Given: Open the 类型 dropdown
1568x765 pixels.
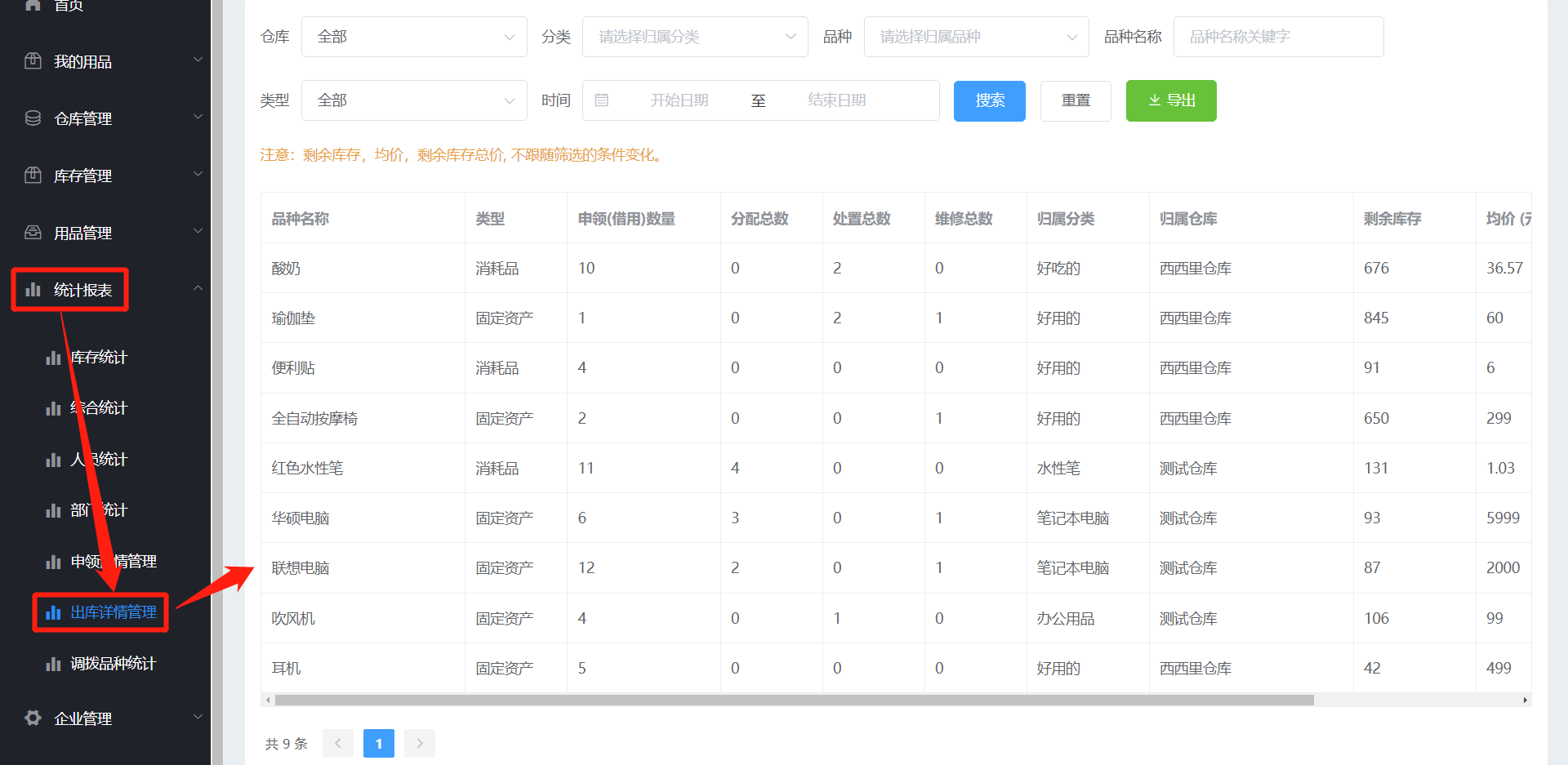Looking at the screenshot, I should [x=414, y=100].
